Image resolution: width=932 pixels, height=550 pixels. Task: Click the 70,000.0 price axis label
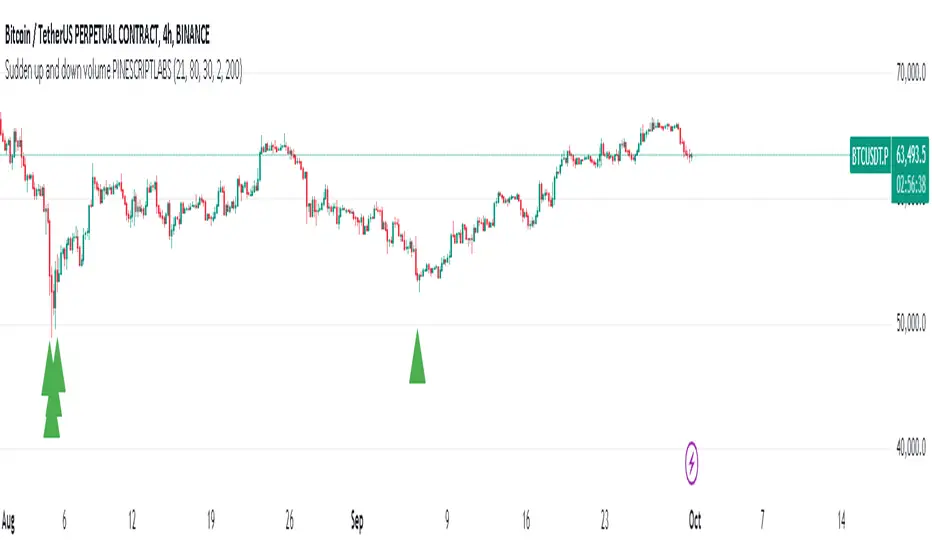click(x=908, y=73)
